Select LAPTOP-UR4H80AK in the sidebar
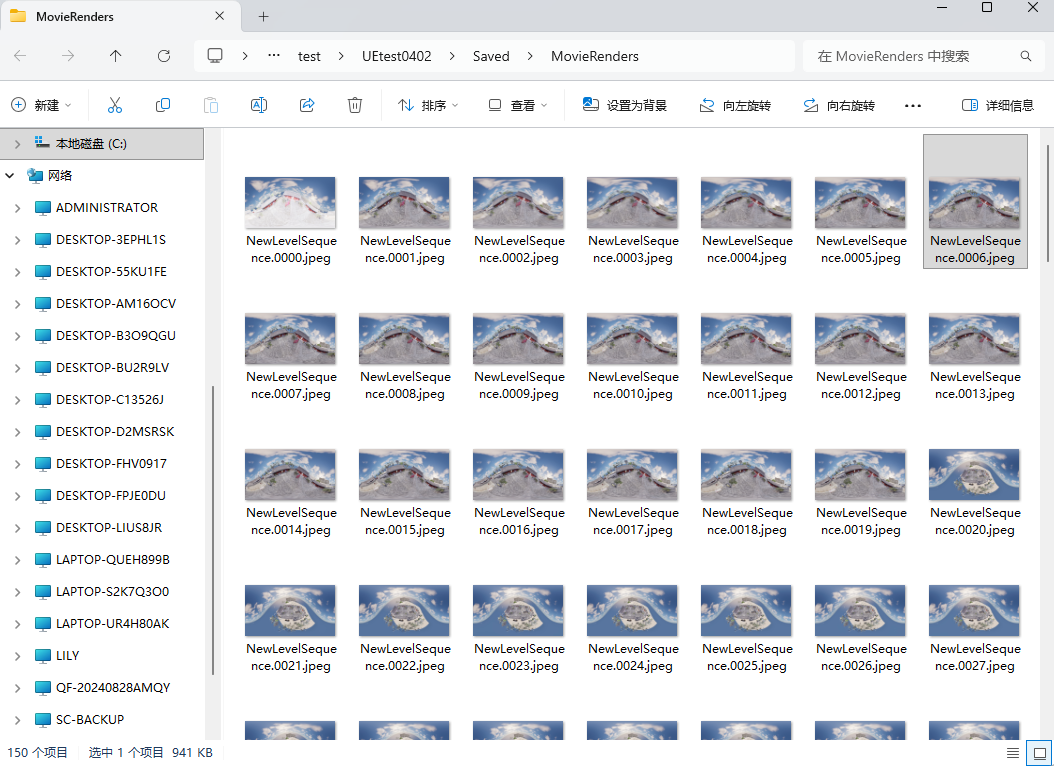This screenshot has width=1054, height=766. point(112,624)
